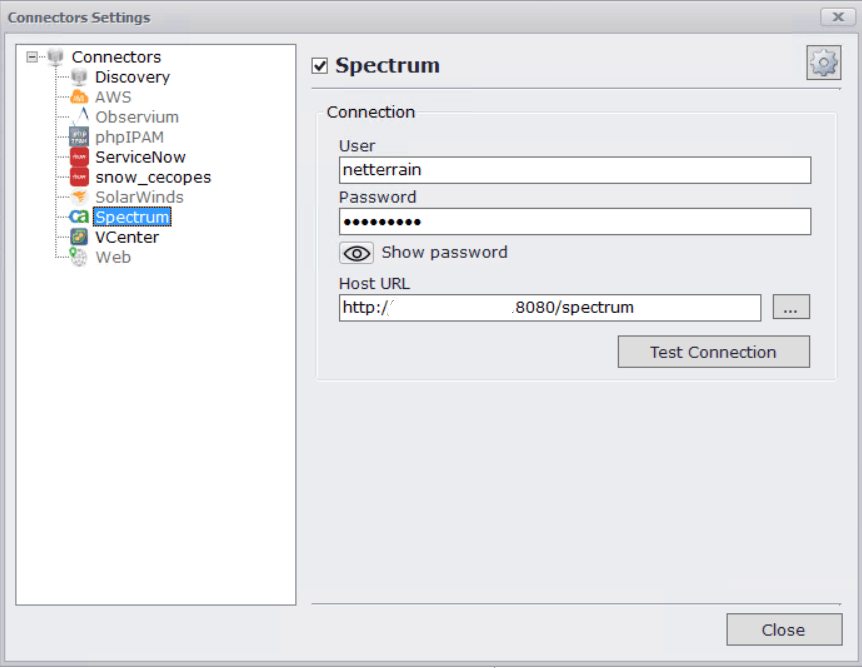Click the Close button

[x=784, y=630]
